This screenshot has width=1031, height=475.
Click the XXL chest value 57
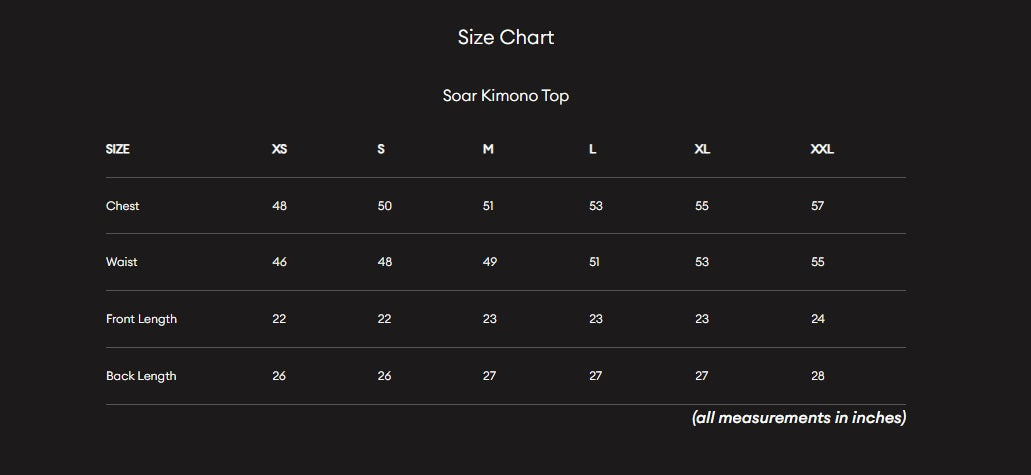coord(818,206)
